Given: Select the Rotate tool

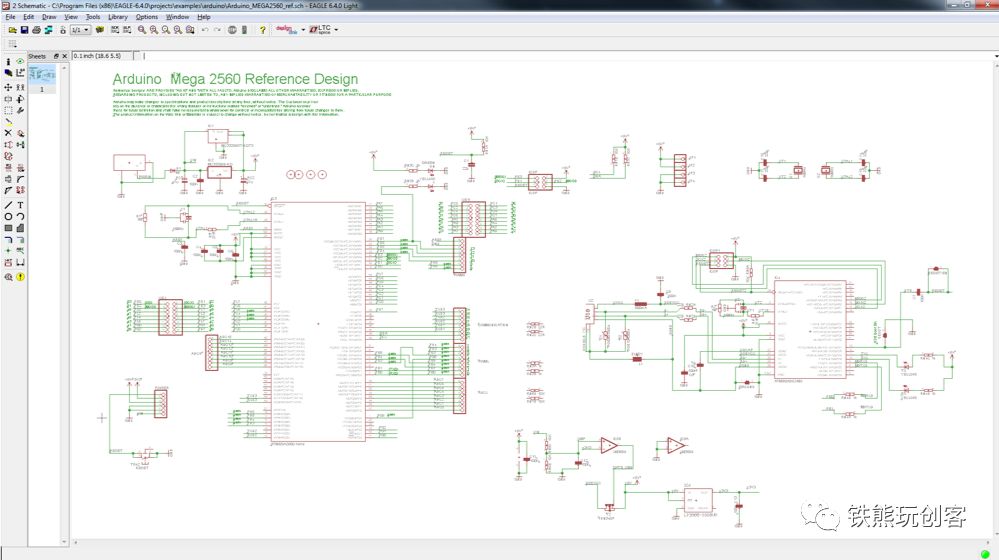Looking at the screenshot, I should point(20,99).
